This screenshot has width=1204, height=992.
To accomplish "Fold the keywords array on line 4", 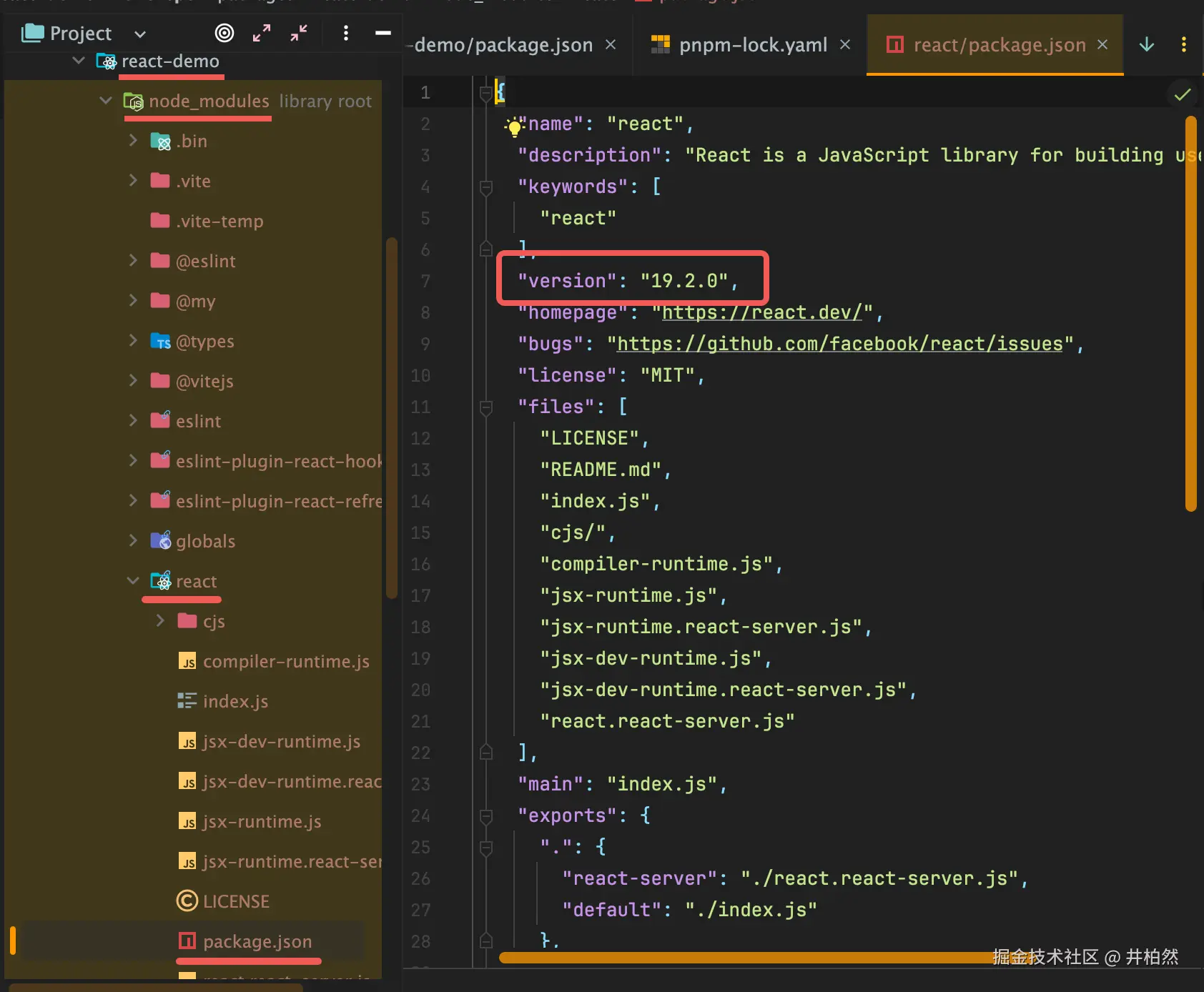I will (486, 187).
